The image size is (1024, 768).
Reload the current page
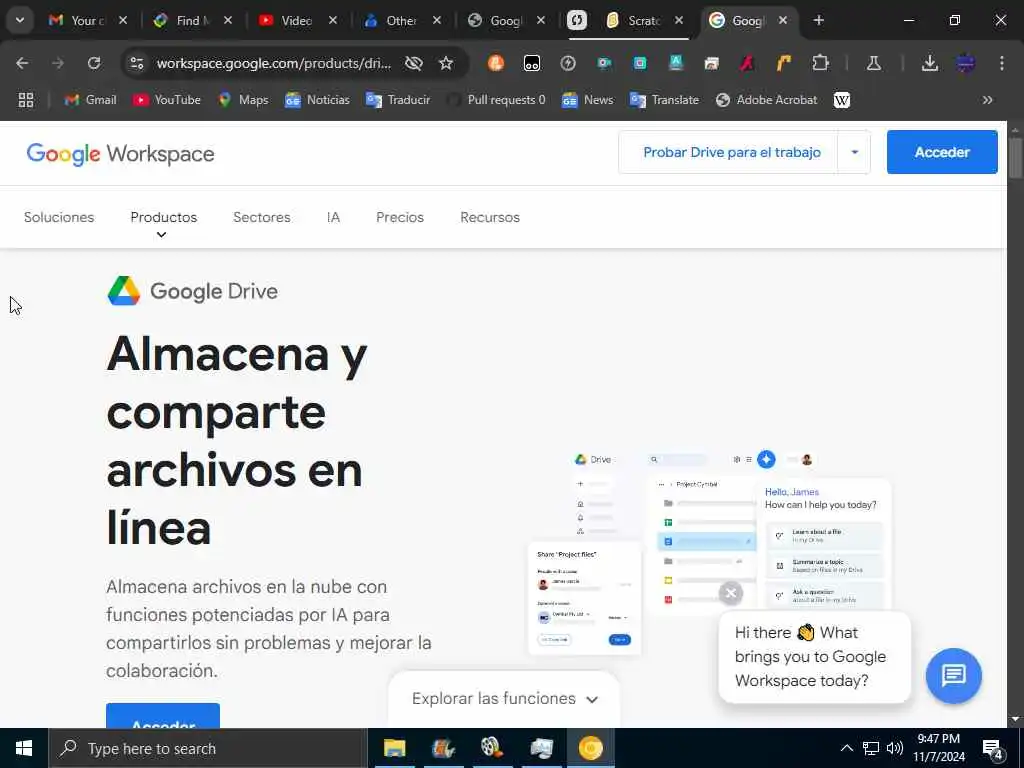94,63
